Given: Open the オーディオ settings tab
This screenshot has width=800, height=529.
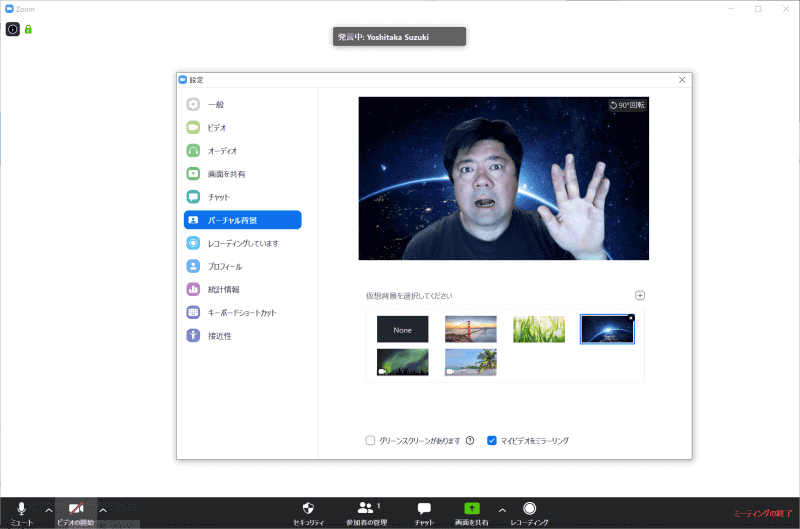Looking at the screenshot, I should tap(242, 151).
